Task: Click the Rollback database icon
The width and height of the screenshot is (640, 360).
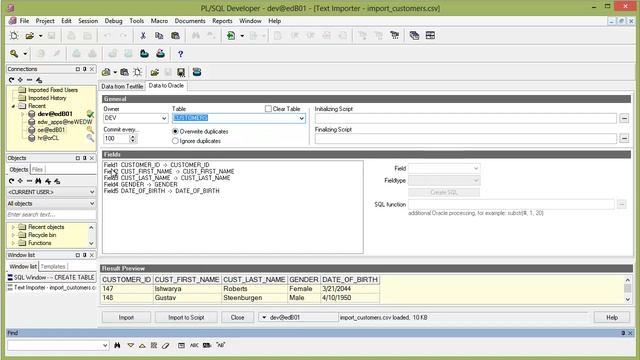Action: pos(160,53)
